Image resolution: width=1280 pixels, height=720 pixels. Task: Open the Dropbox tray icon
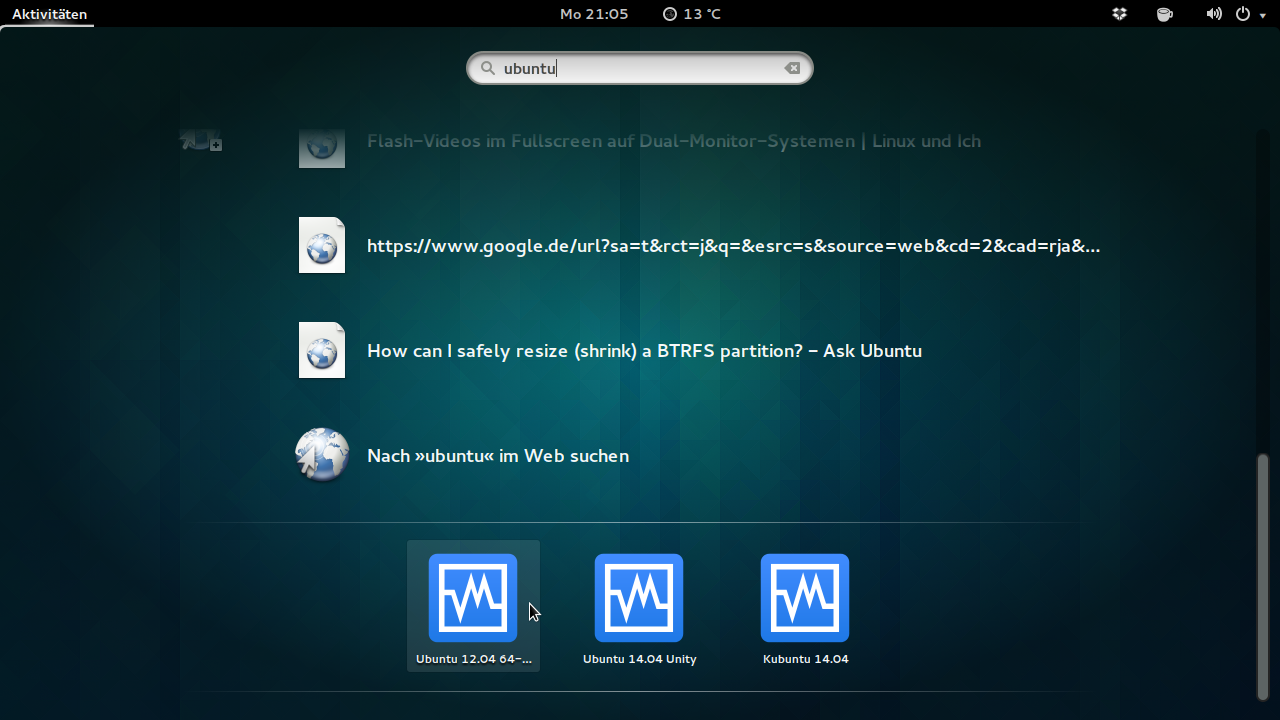pos(1119,14)
